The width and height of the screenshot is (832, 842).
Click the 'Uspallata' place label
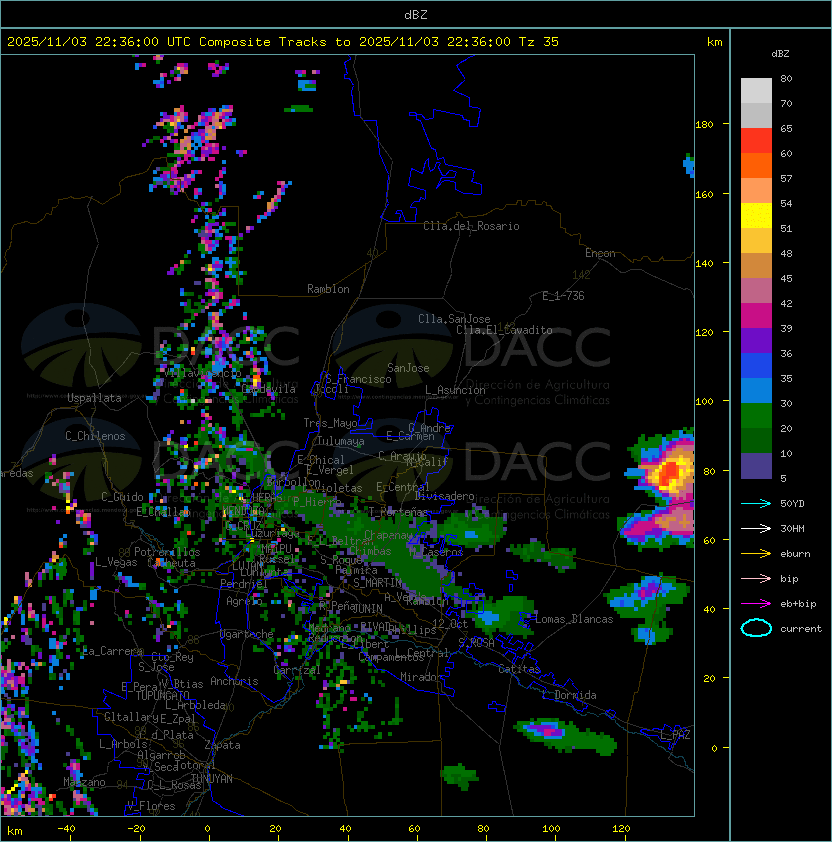coord(94,398)
